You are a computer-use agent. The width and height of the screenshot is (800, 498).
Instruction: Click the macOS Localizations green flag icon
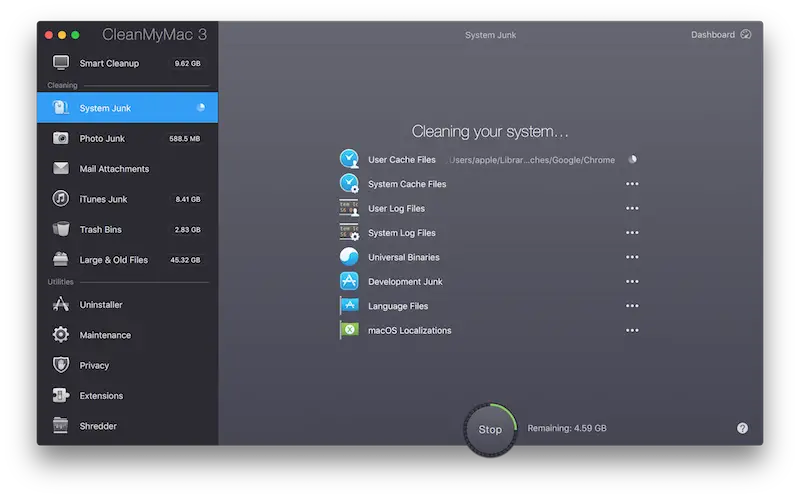coord(349,330)
